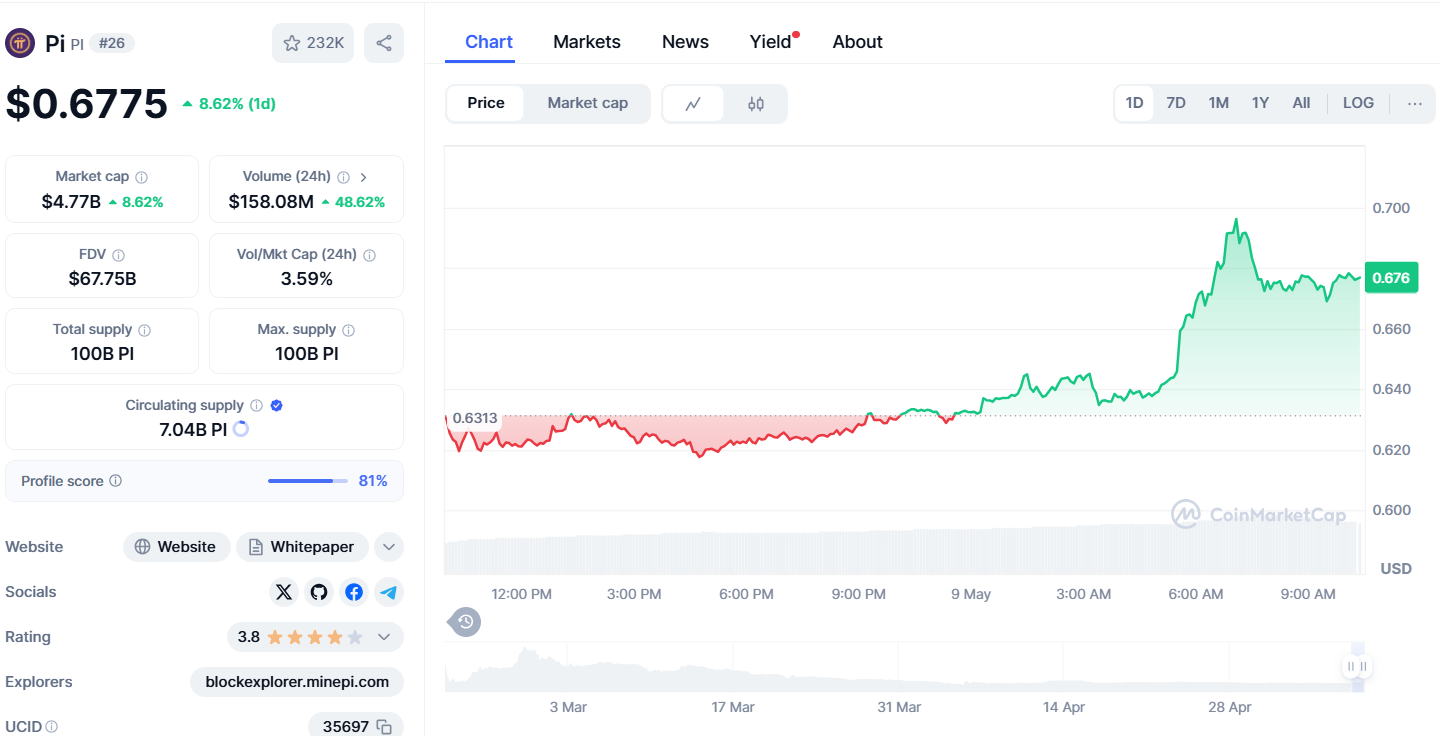This screenshot has height=736, width=1440.
Task: Click the 81% profile score value
Action: click(373, 481)
